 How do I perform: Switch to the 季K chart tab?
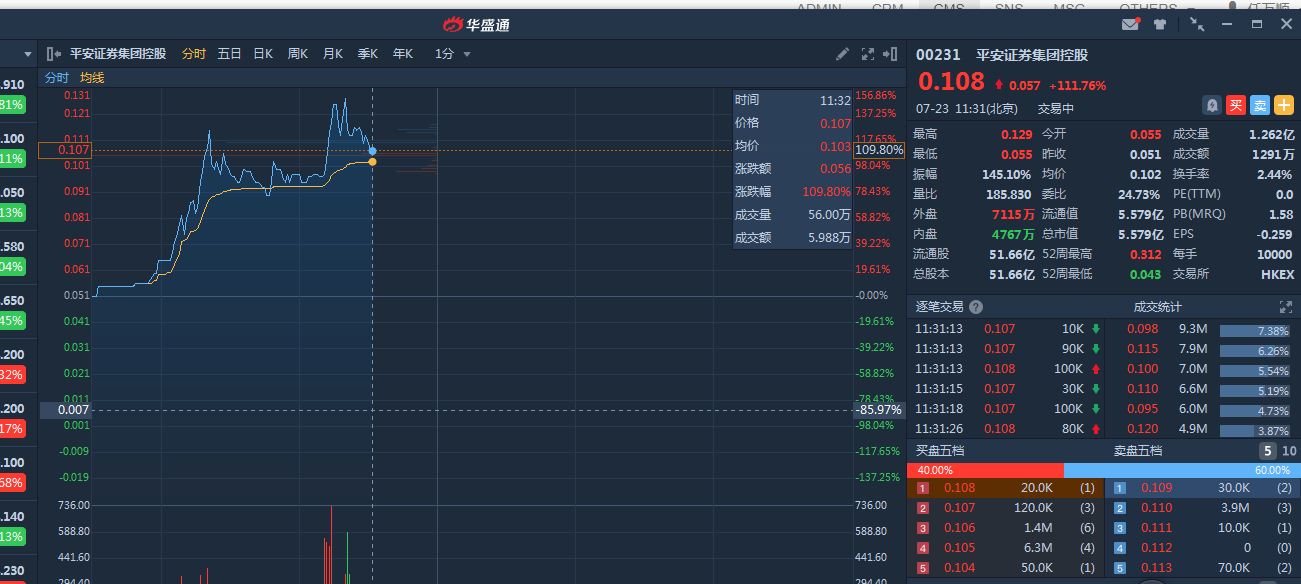pos(368,54)
